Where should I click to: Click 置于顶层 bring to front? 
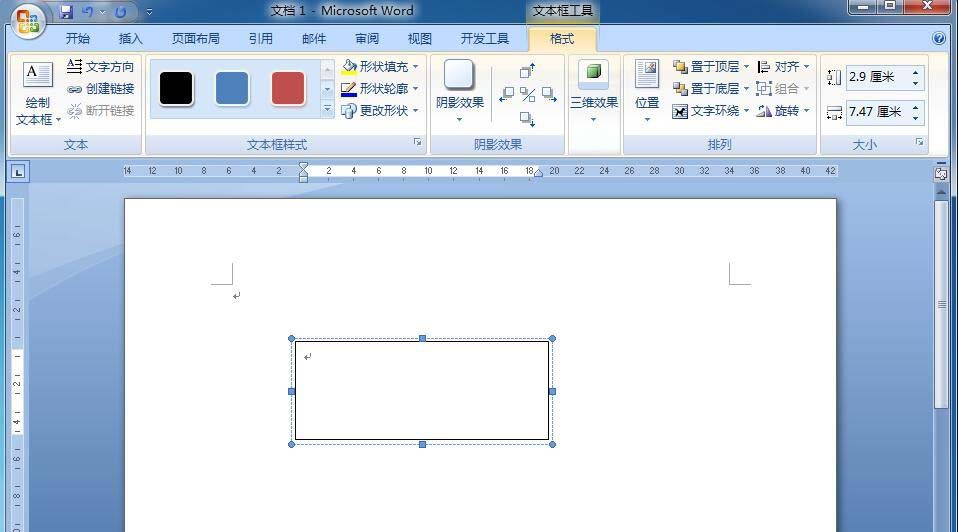coord(711,67)
